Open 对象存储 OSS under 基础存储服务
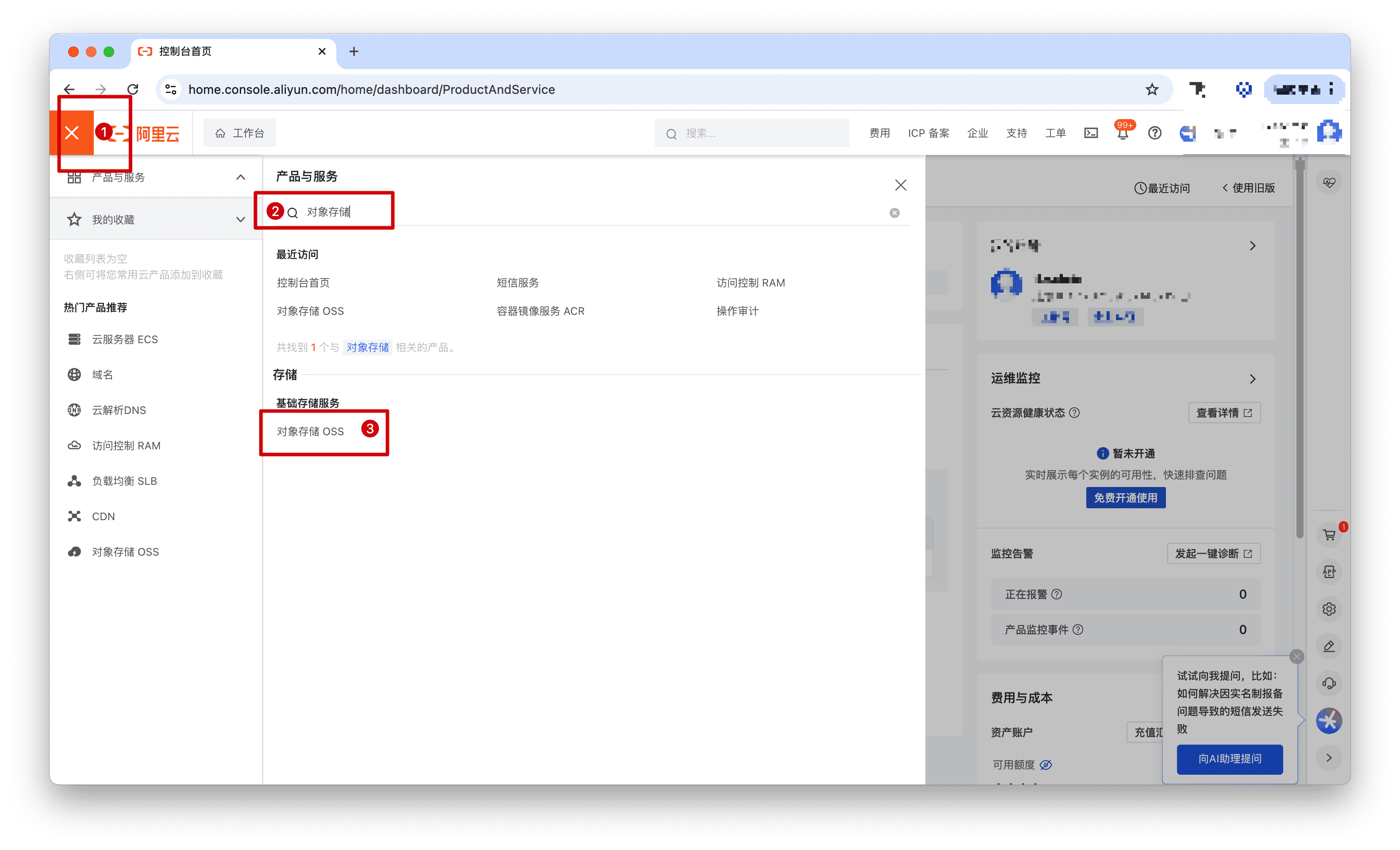The image size is (1400, 850). pos(310,432)
